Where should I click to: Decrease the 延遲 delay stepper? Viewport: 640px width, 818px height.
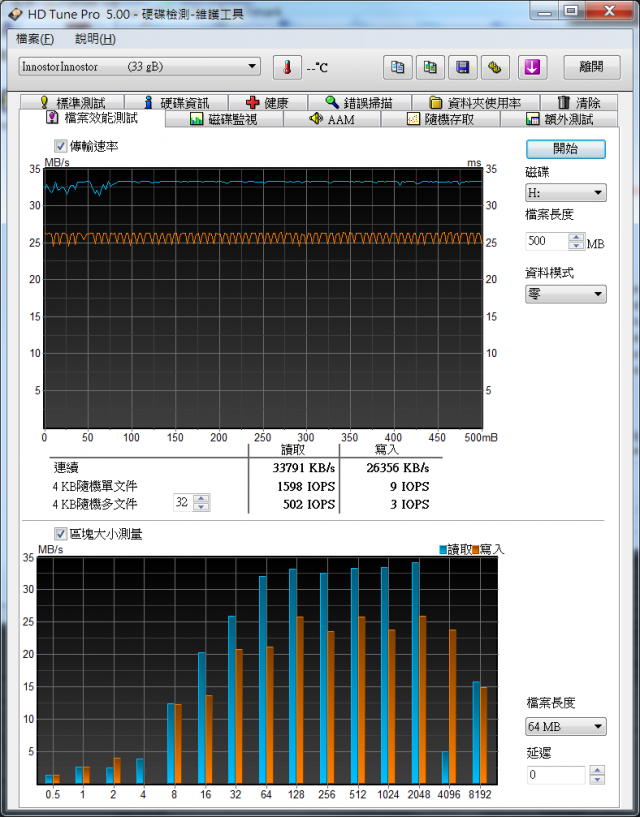pyautogui.click(x=597, y=779)
